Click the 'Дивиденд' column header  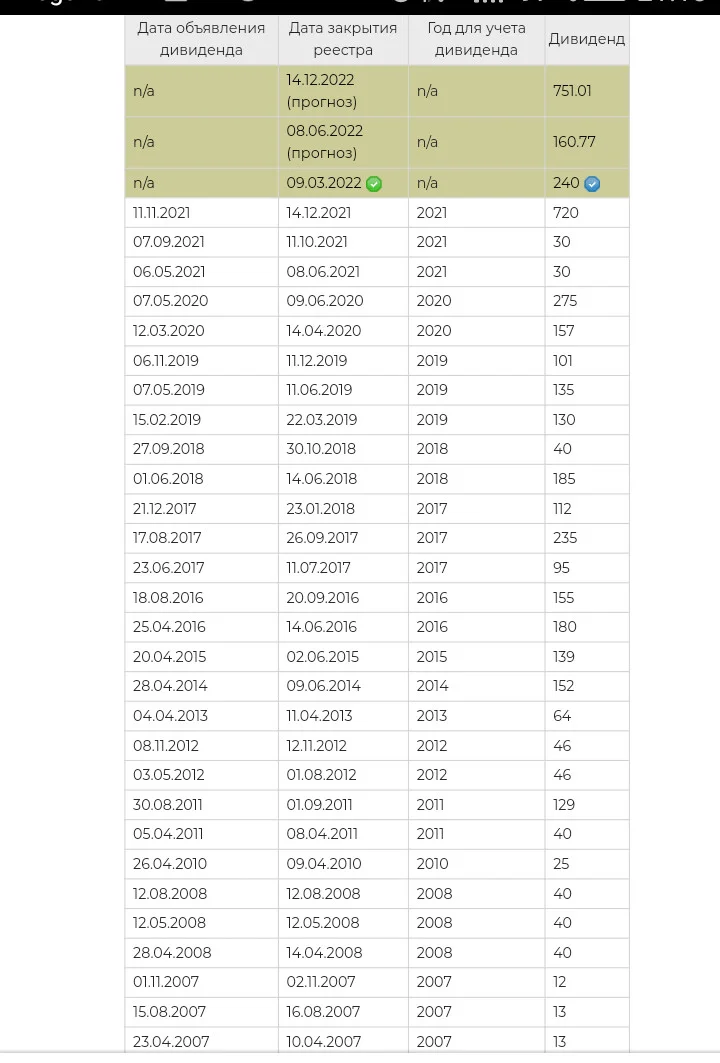(x=586, y=39)
